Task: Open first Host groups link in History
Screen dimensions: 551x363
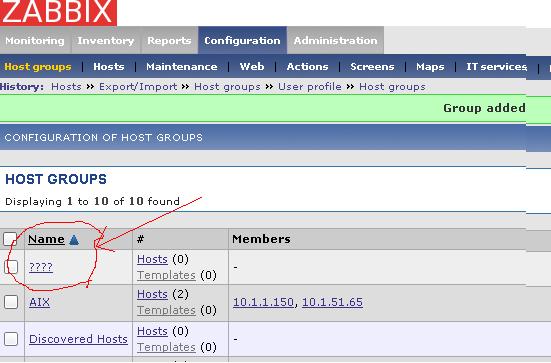Action: tap(227, 87)
